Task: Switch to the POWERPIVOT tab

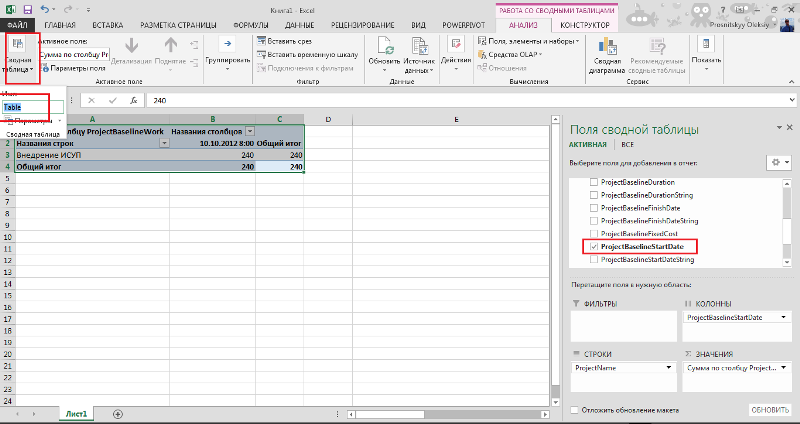Action: point(463,25)
